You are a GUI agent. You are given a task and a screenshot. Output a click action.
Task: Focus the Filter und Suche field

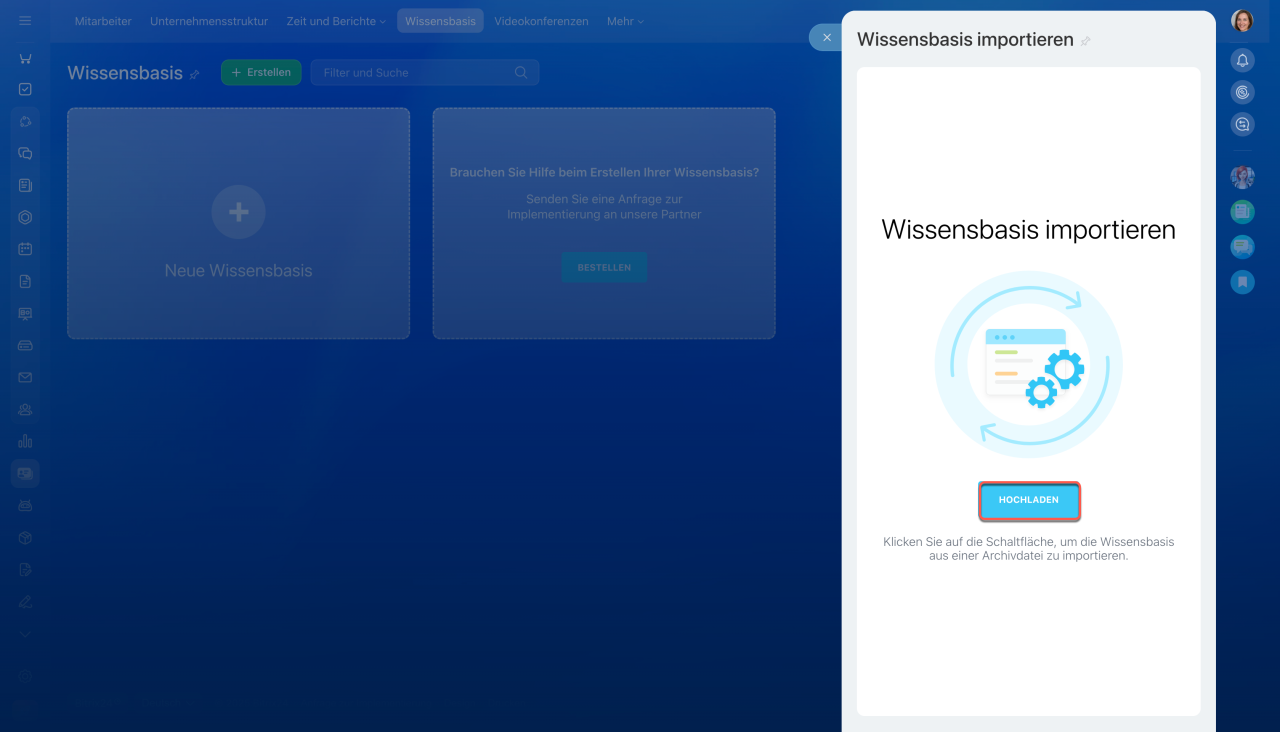tap(424, 72)
